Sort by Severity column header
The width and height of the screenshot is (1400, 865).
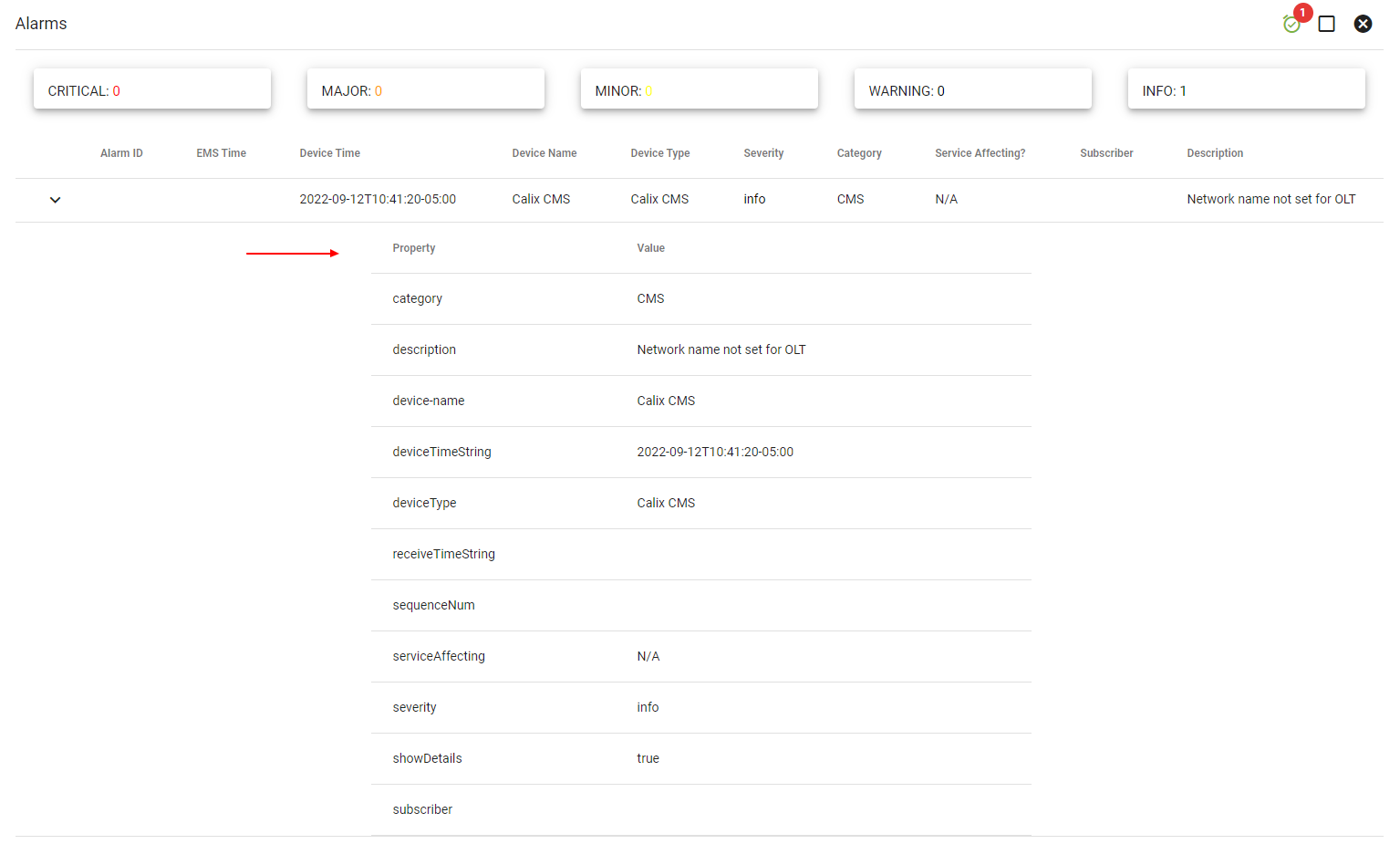click(x=763, y=153)
